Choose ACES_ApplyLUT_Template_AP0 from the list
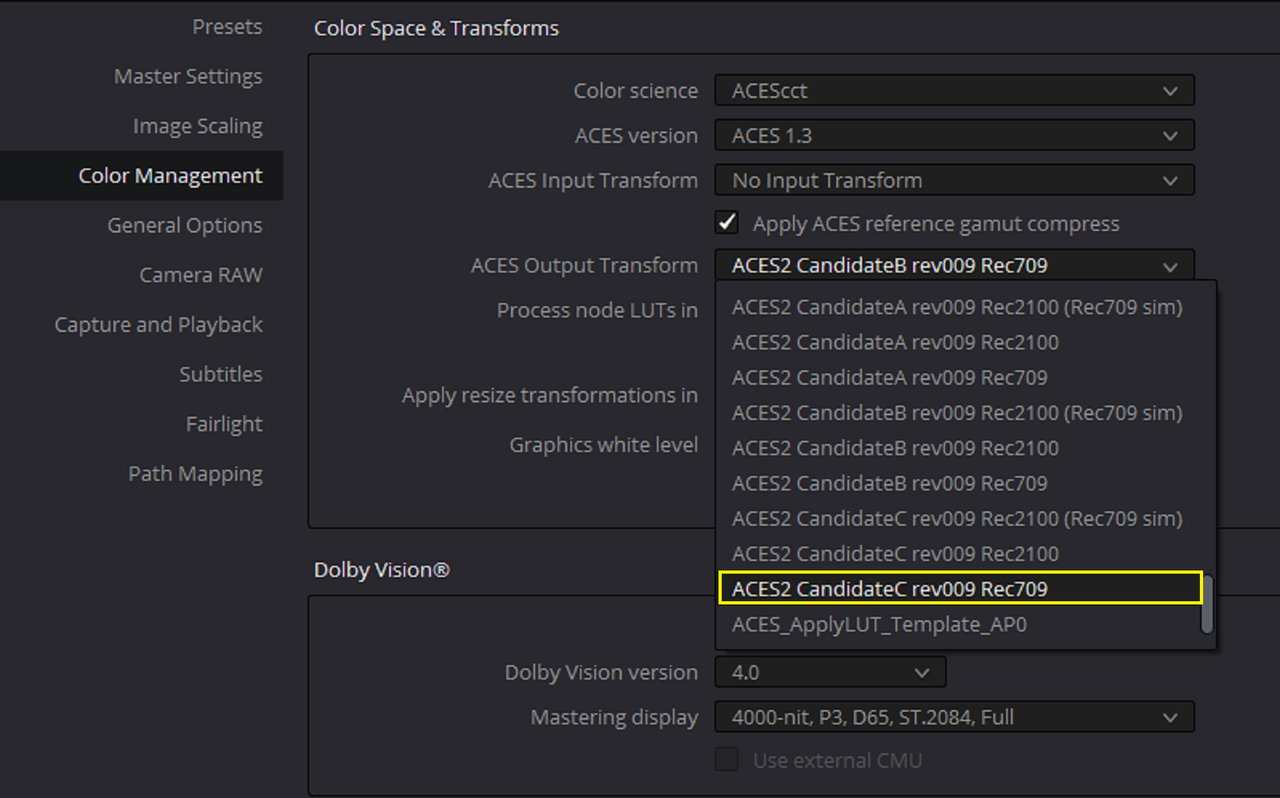This screenshot has width=1280, height=798. pyautogui.click(x=957, y=625)
